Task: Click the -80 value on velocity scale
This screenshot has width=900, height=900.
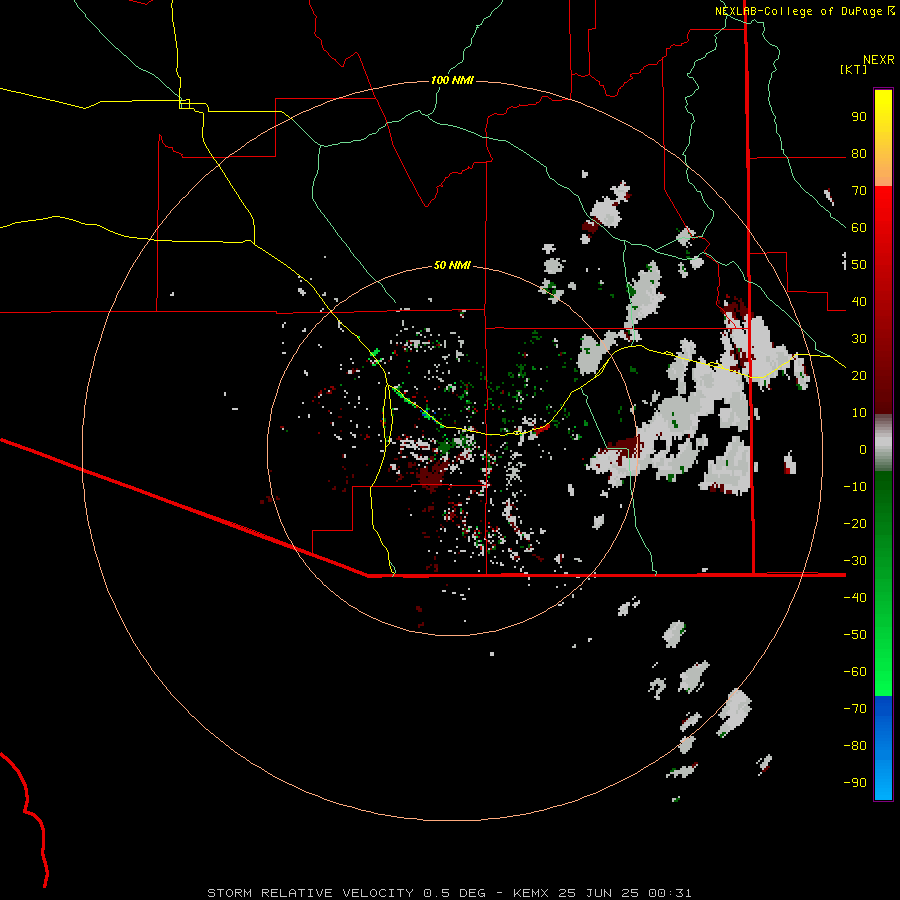Action: (855, 746)
